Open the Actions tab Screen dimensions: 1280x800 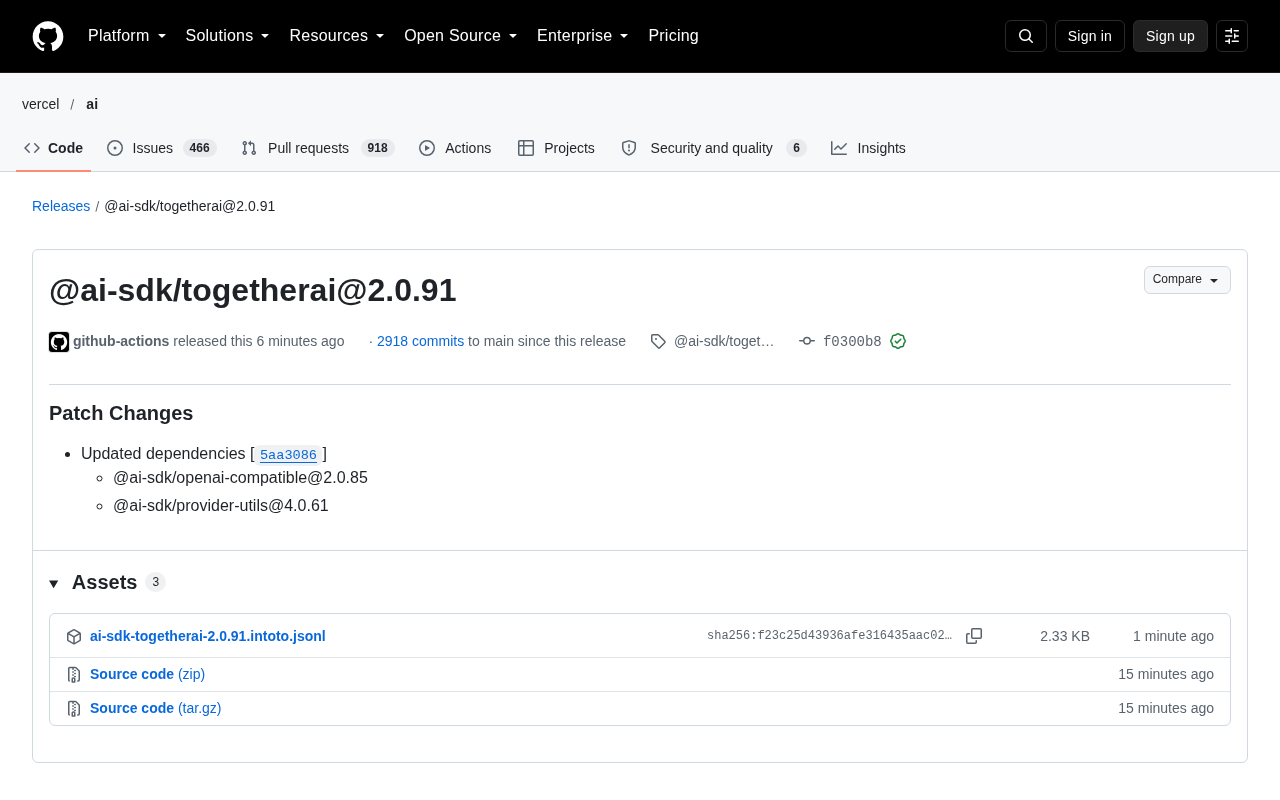455,148
